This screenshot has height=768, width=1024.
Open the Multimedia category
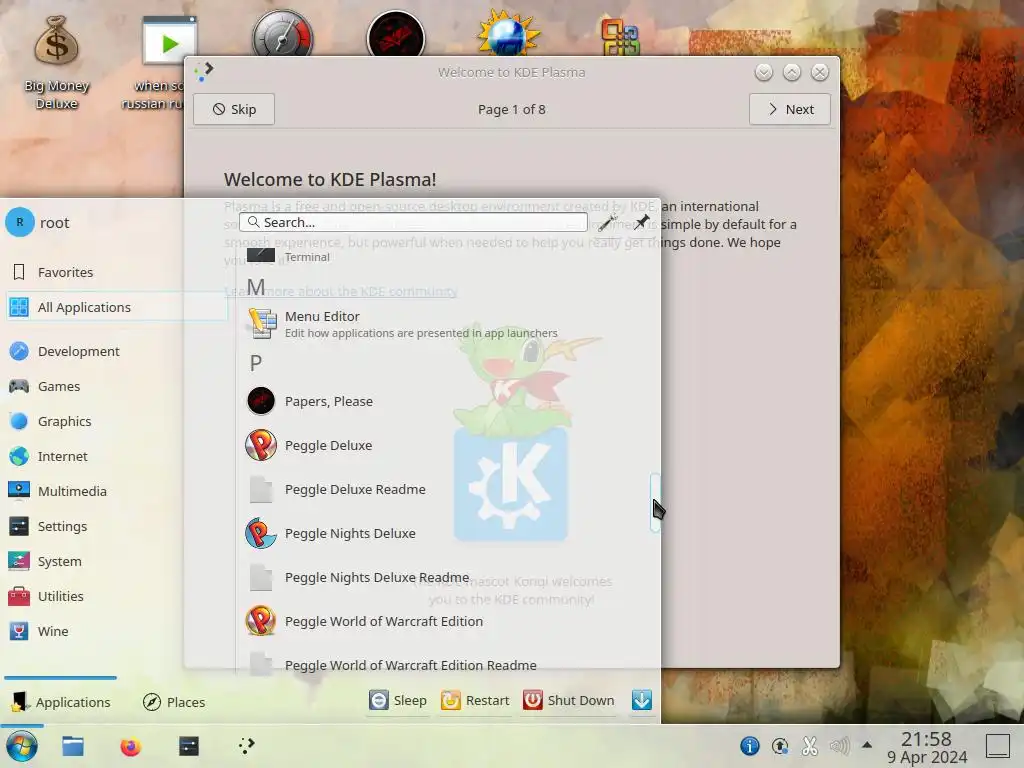pos(116,491)
